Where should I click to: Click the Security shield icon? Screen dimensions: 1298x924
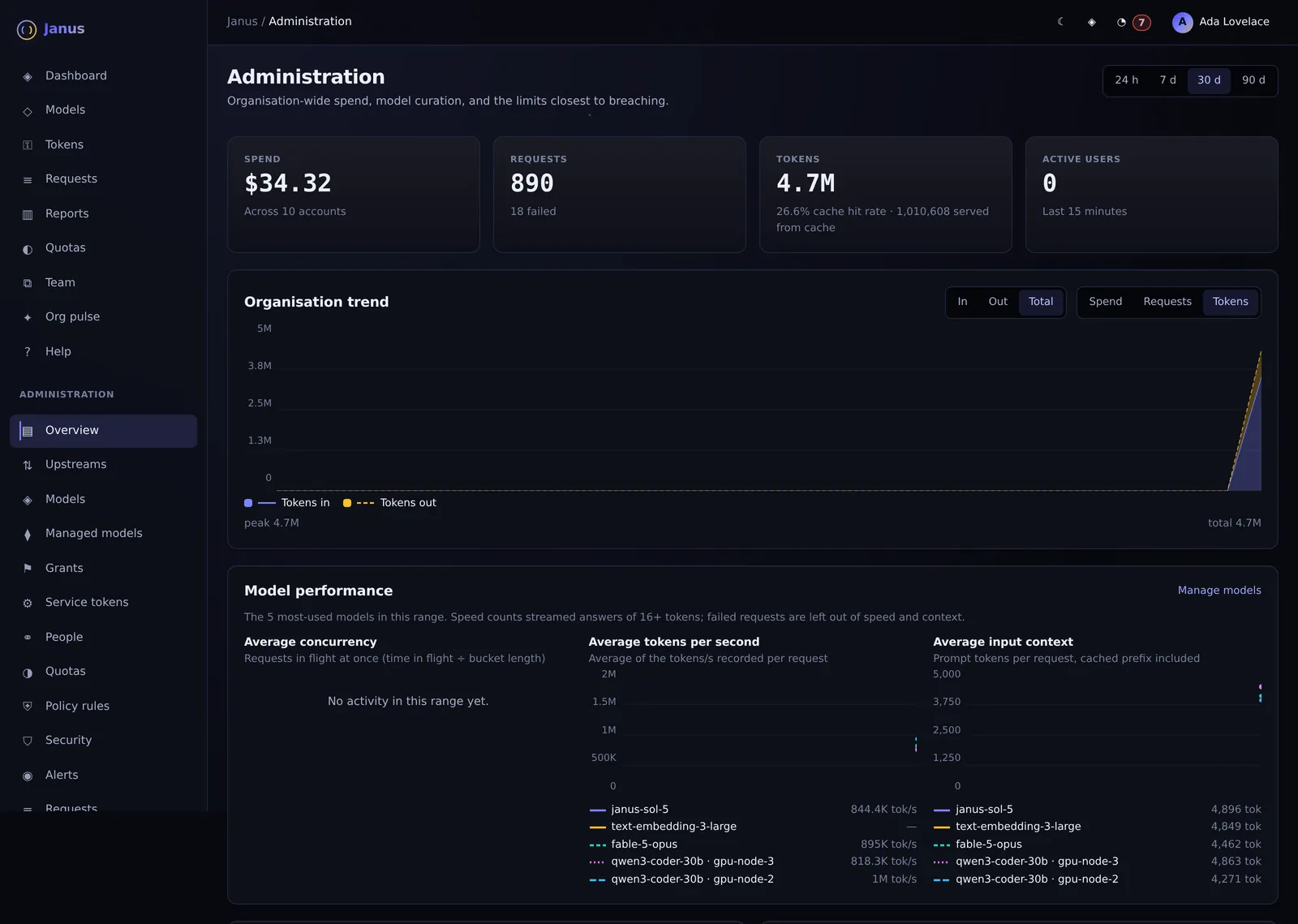point(28,741)
